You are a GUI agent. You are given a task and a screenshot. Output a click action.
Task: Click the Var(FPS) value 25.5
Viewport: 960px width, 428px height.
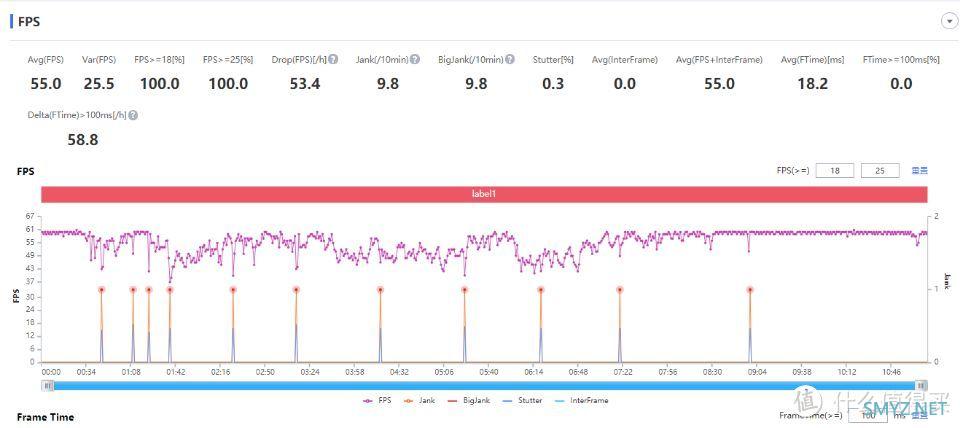click(99, 84)
